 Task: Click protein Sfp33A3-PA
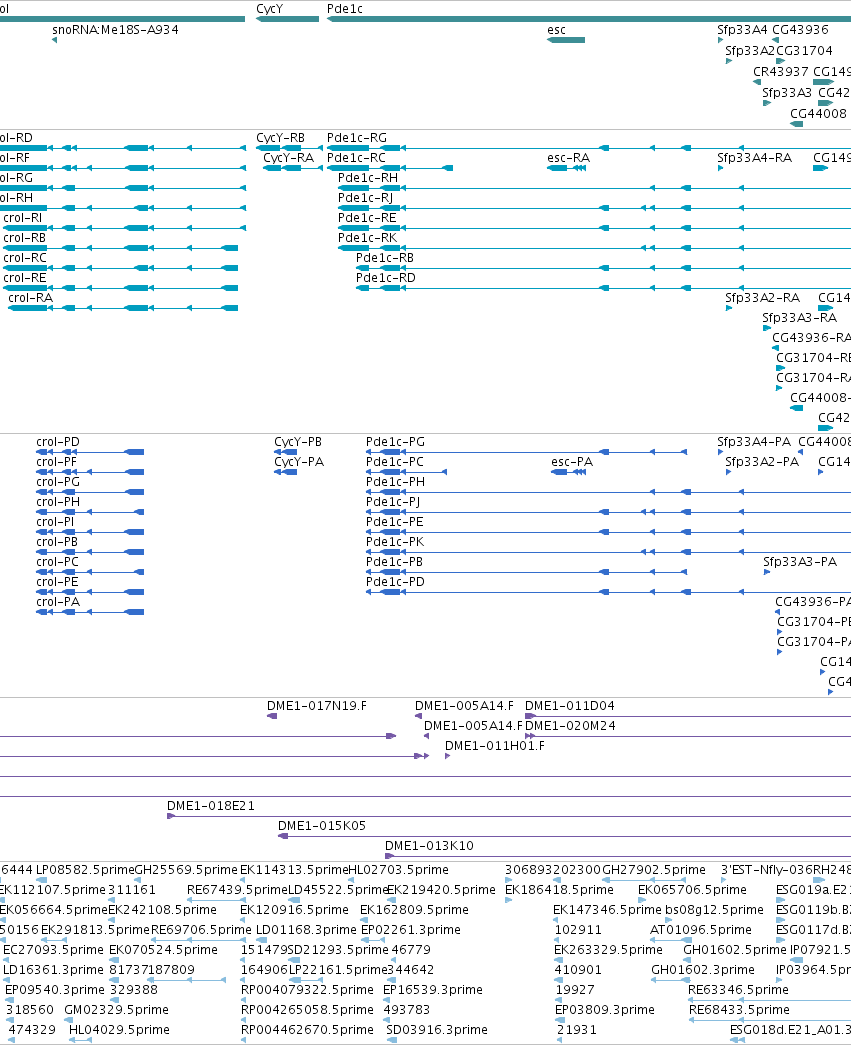tap(800, 562)
